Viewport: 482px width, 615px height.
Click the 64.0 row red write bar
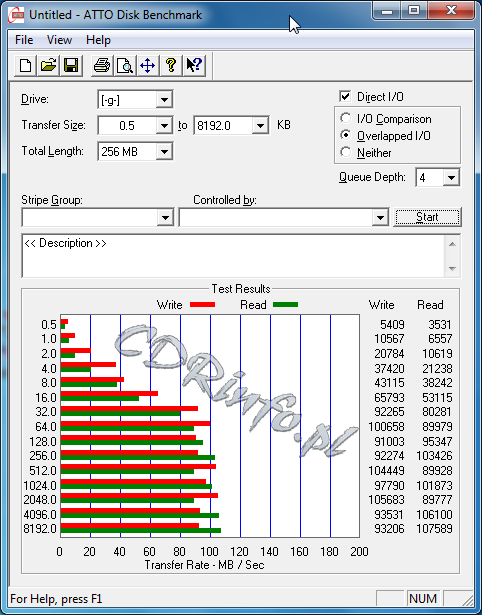coord(135,424)
